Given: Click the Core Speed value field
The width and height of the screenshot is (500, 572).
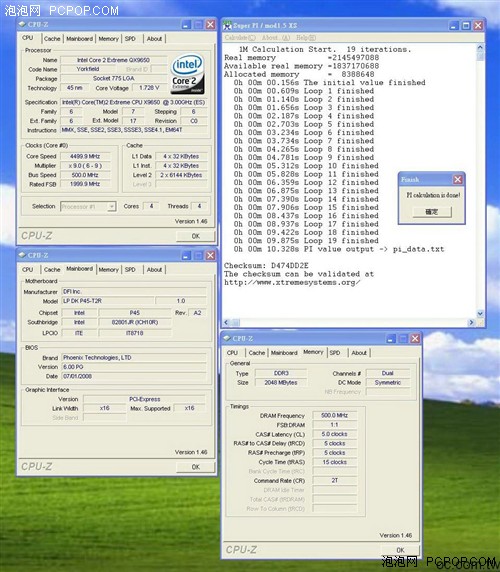Looking at the screenshot, I should click(85, 156).
